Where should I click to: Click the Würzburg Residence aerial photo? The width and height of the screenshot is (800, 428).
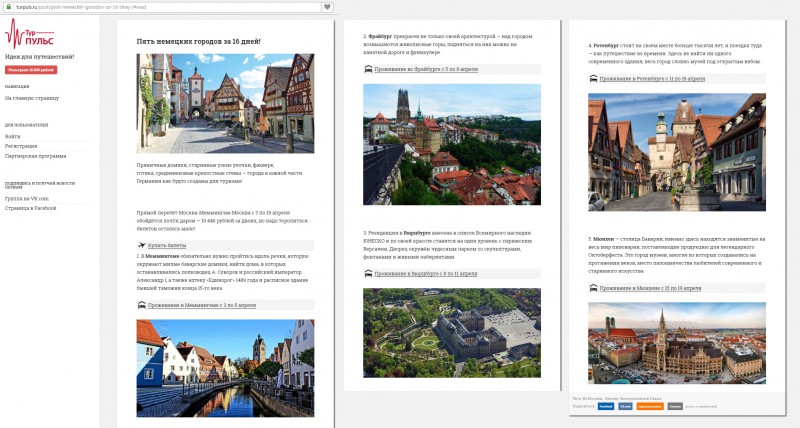point(452,333)
